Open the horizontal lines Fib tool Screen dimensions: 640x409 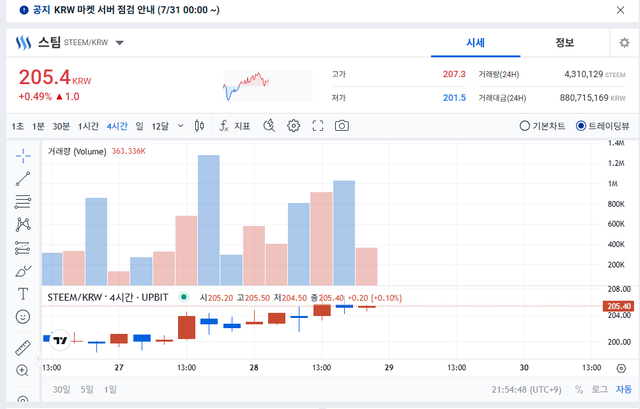click(23, 201)
